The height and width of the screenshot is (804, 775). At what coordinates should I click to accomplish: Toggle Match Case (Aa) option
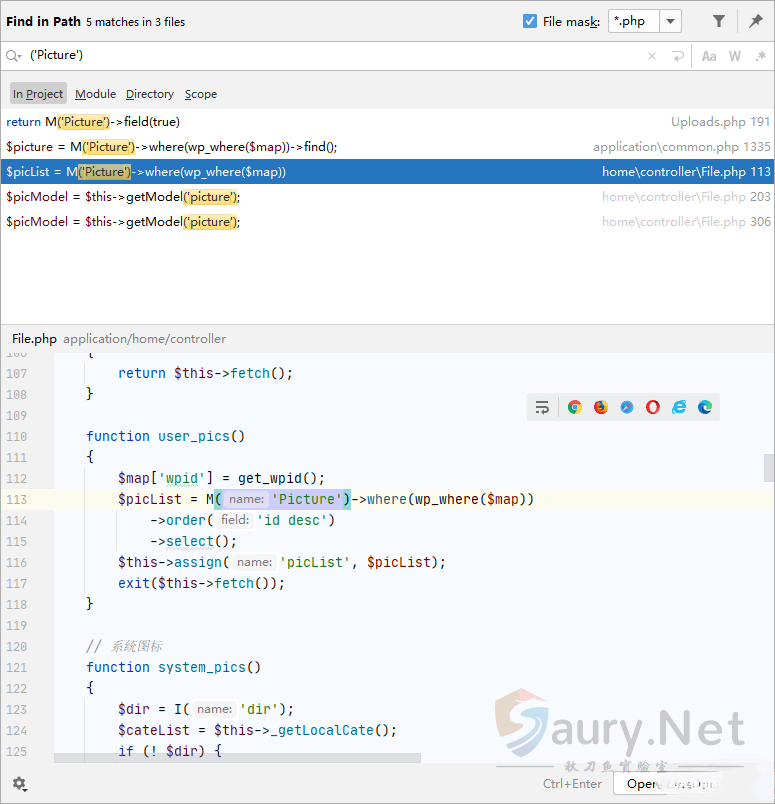[x=709, y=56]
